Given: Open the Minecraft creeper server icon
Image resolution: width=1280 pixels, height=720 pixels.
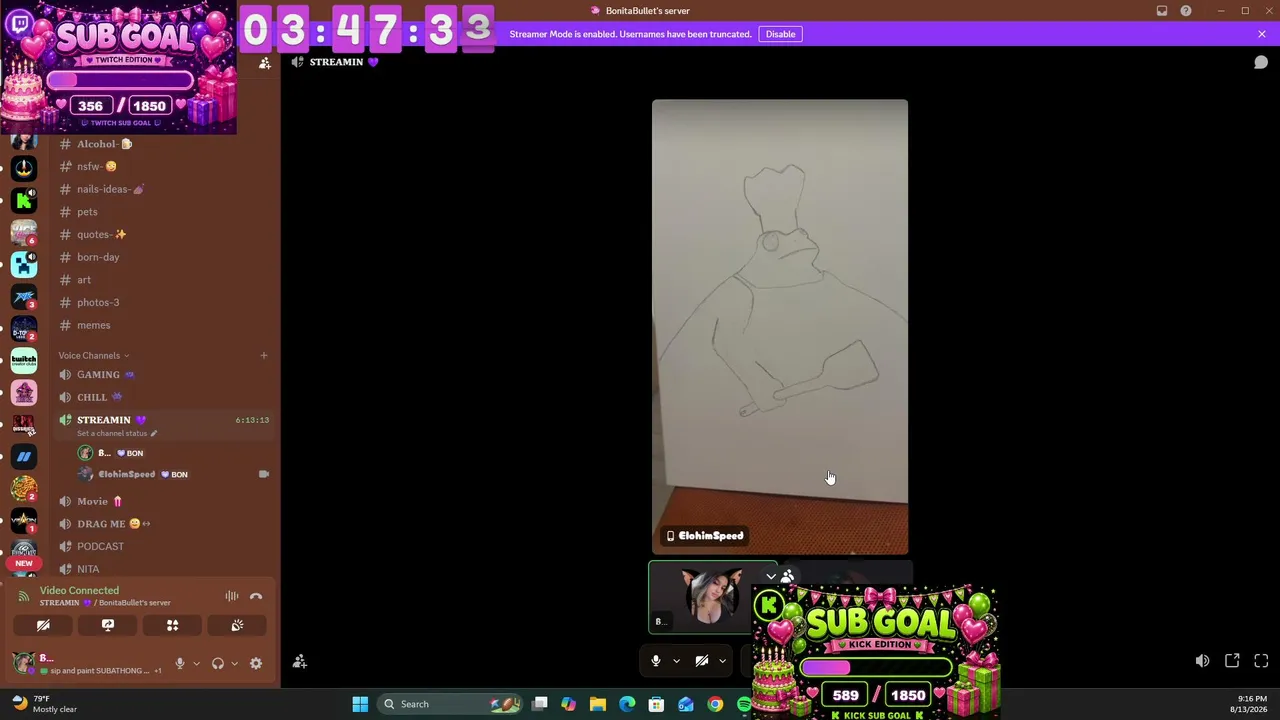Looking at the screenshot, I should click(x=24, y=264).
